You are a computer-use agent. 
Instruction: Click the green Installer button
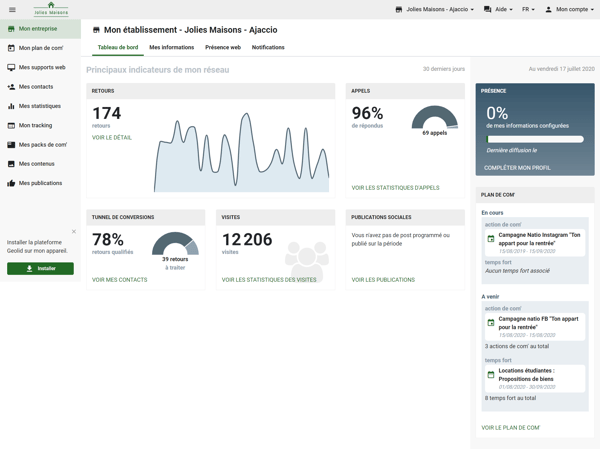[40, 268]
